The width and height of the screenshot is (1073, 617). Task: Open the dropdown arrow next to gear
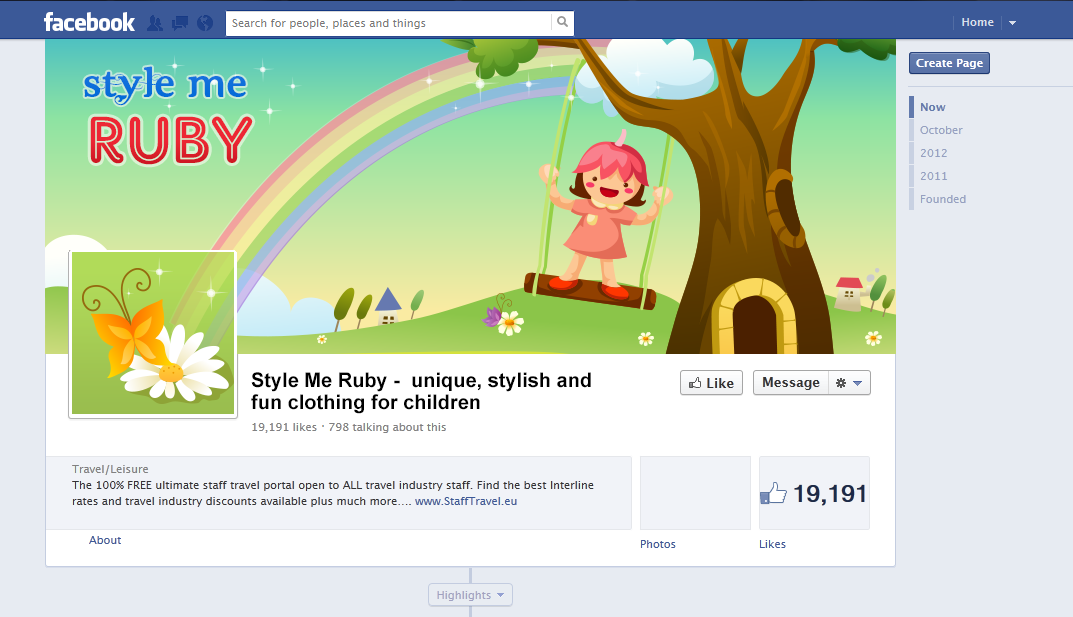point(857,383)
